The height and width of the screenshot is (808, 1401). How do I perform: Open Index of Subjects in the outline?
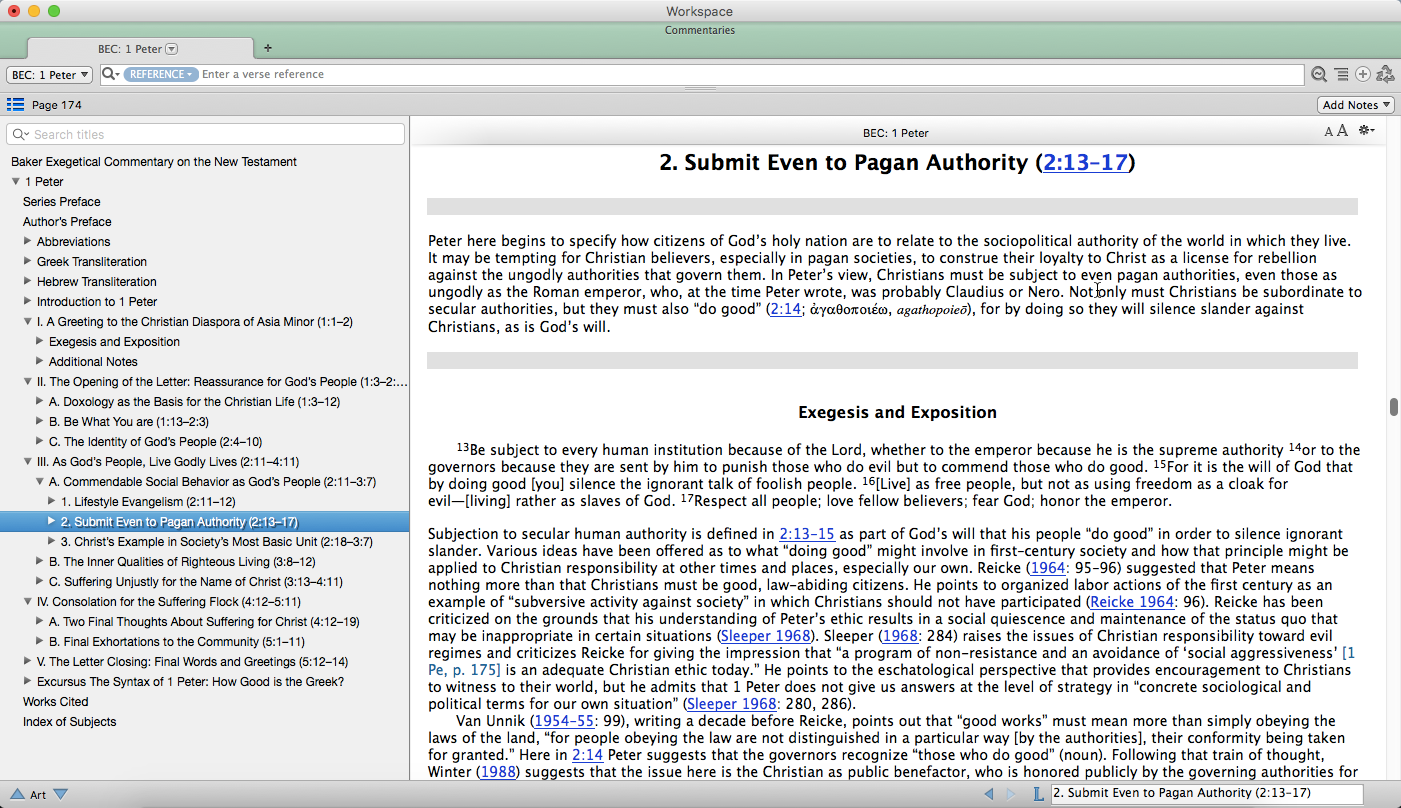[x=70, y=722]
